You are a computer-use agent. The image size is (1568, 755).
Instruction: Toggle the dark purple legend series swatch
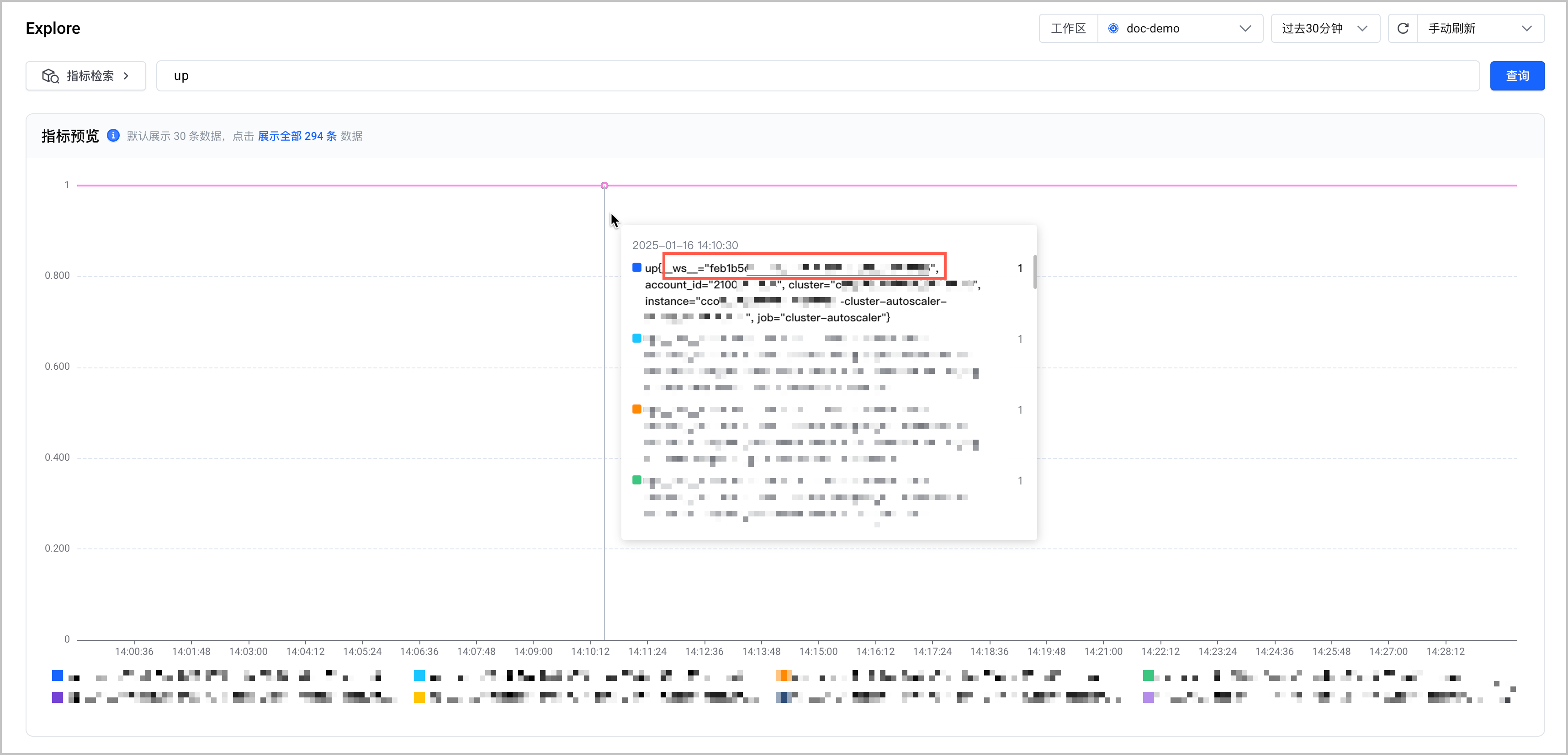point(58,697)
